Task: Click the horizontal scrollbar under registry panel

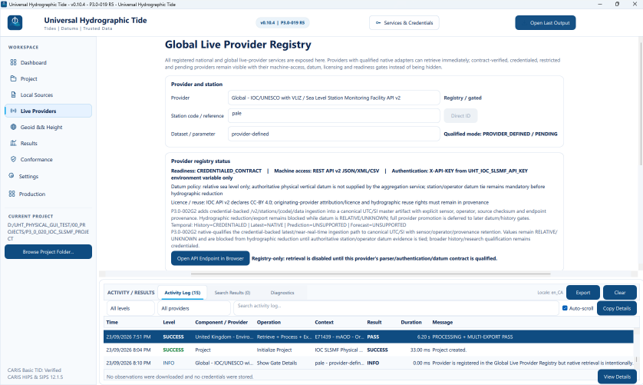Action: pos(370,273)
